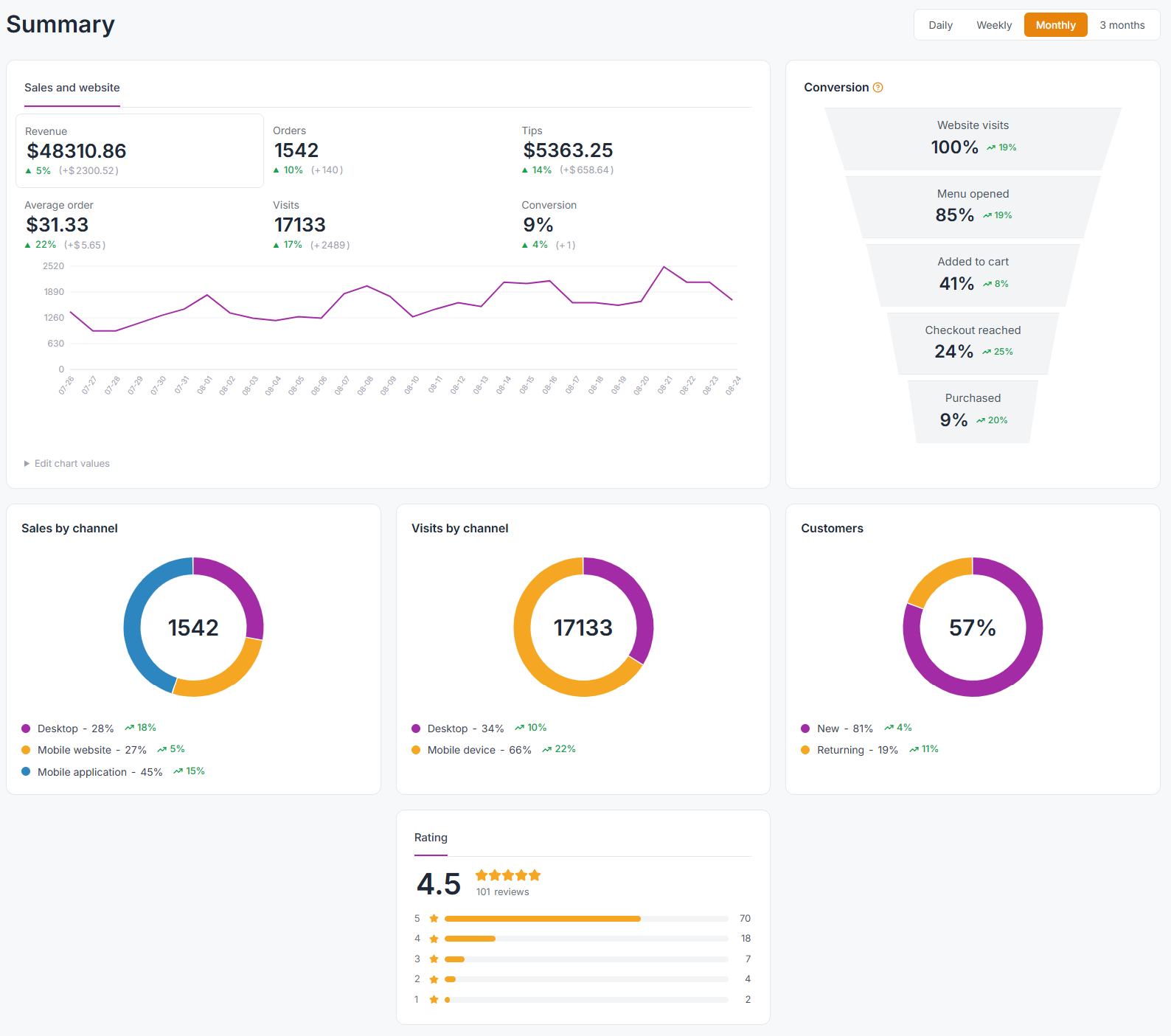This screenshot has width=1171, height=1036.
Task: Select the Monthly period tab
Action: click(1055, 25)
